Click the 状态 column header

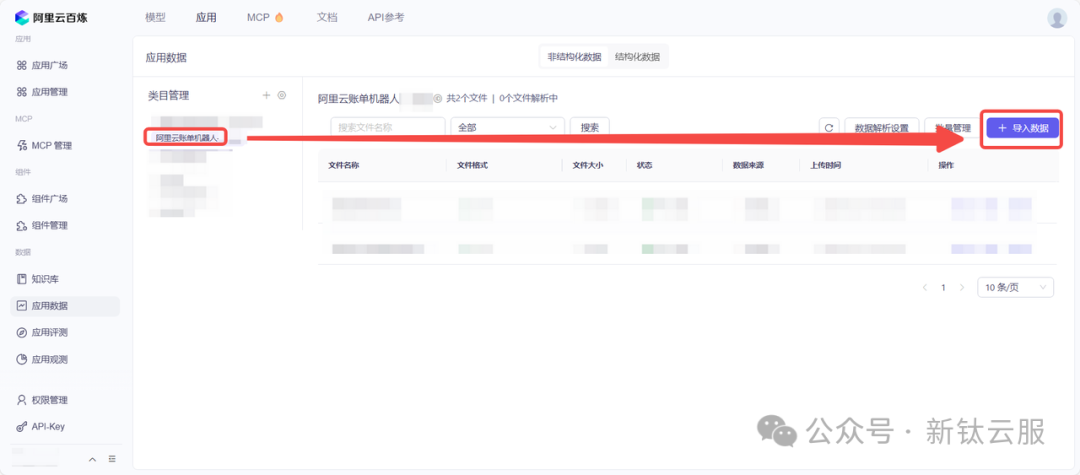click(645, 166)
